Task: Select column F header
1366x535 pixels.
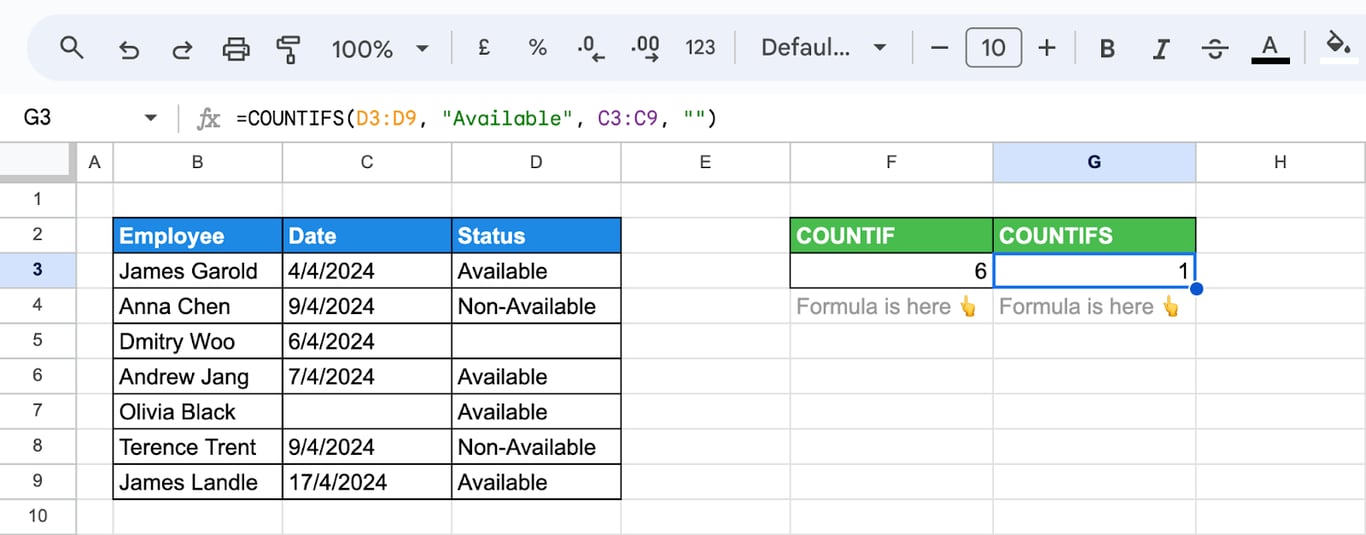Action: pos(891,162)
